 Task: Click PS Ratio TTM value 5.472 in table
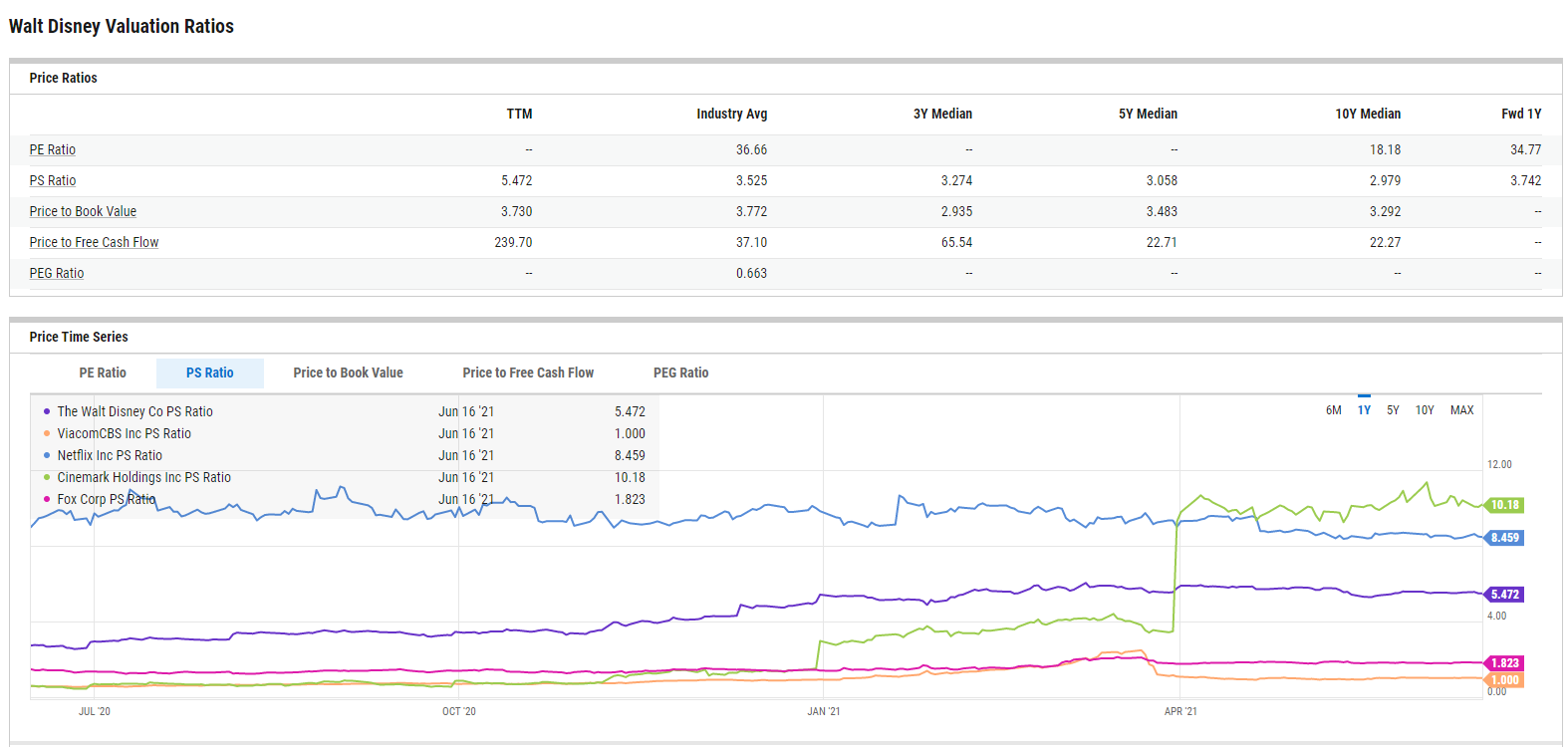(x=516, y=180)
